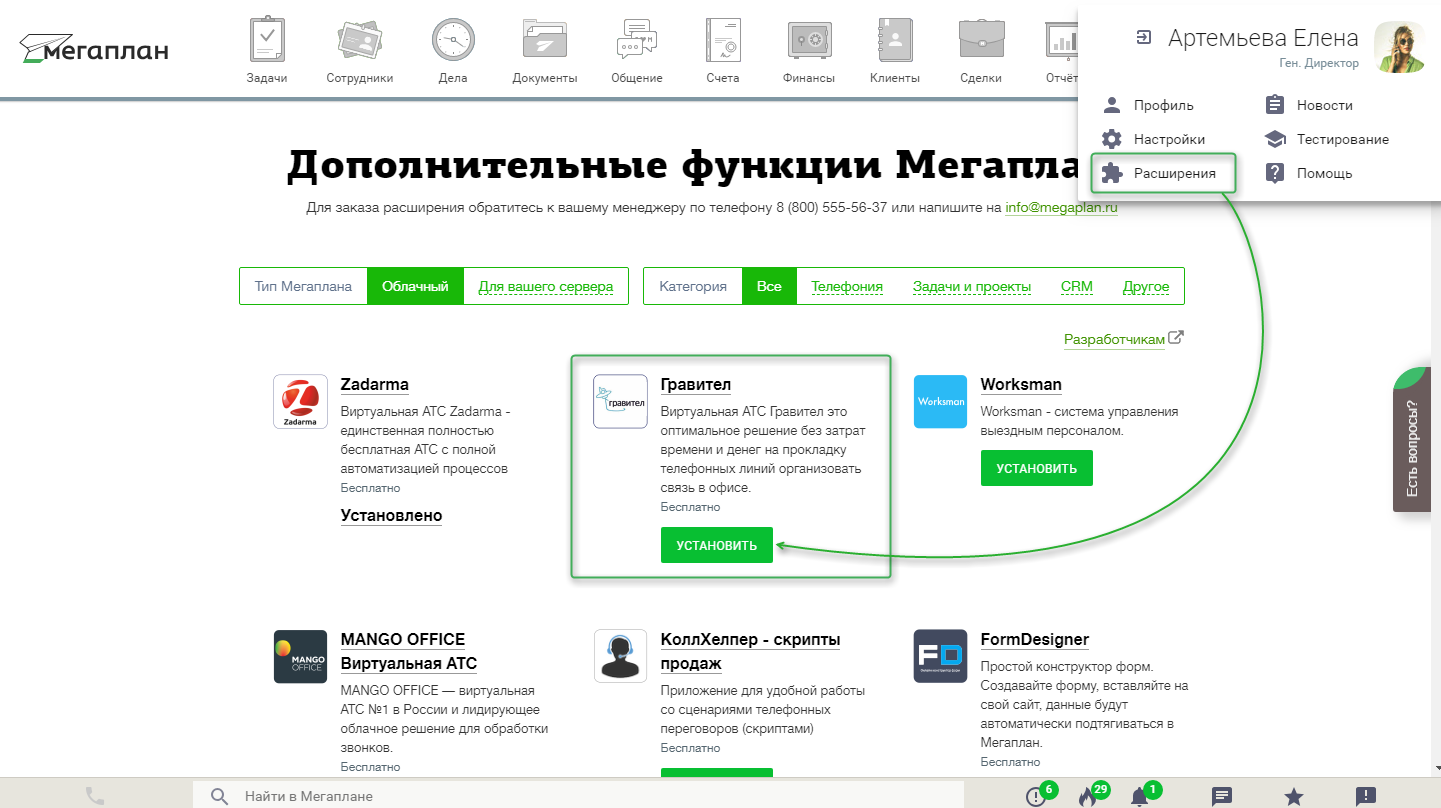Open the feedback exclamation icon
Image resolution: width=1441 pixels, height=808 pixels.
(1366, 796)
